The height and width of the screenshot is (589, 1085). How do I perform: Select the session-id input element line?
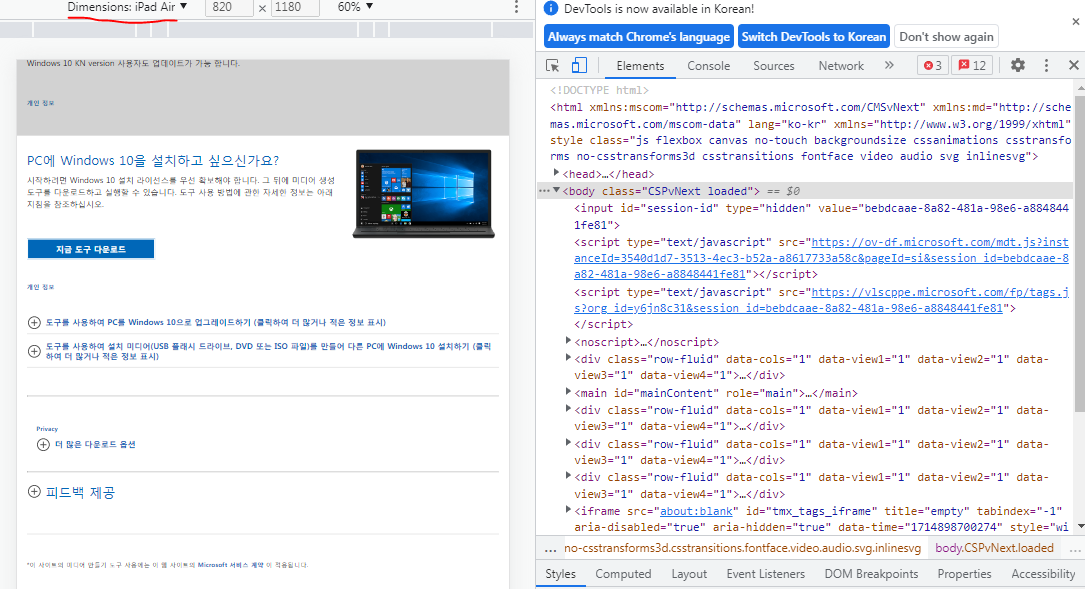pos(821,216)
